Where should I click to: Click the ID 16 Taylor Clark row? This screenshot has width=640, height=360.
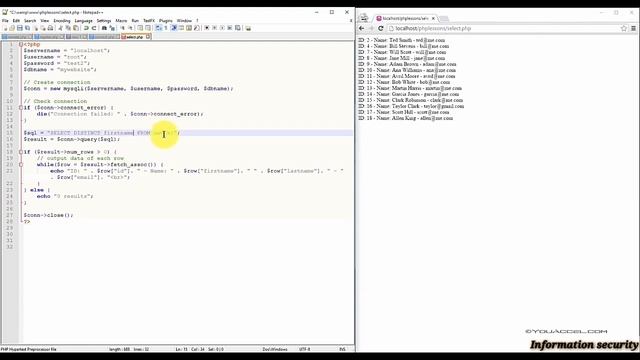pos(411,106)
